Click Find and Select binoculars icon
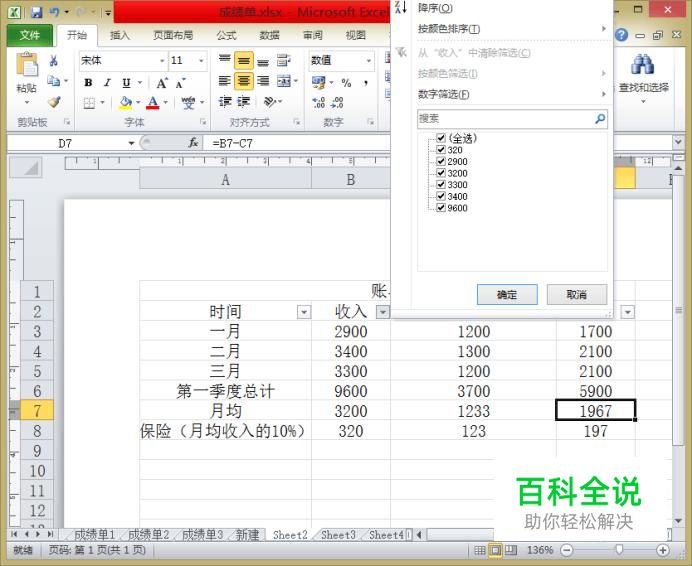Viewport: 692px width, 566px height. (x=643, y=65)
